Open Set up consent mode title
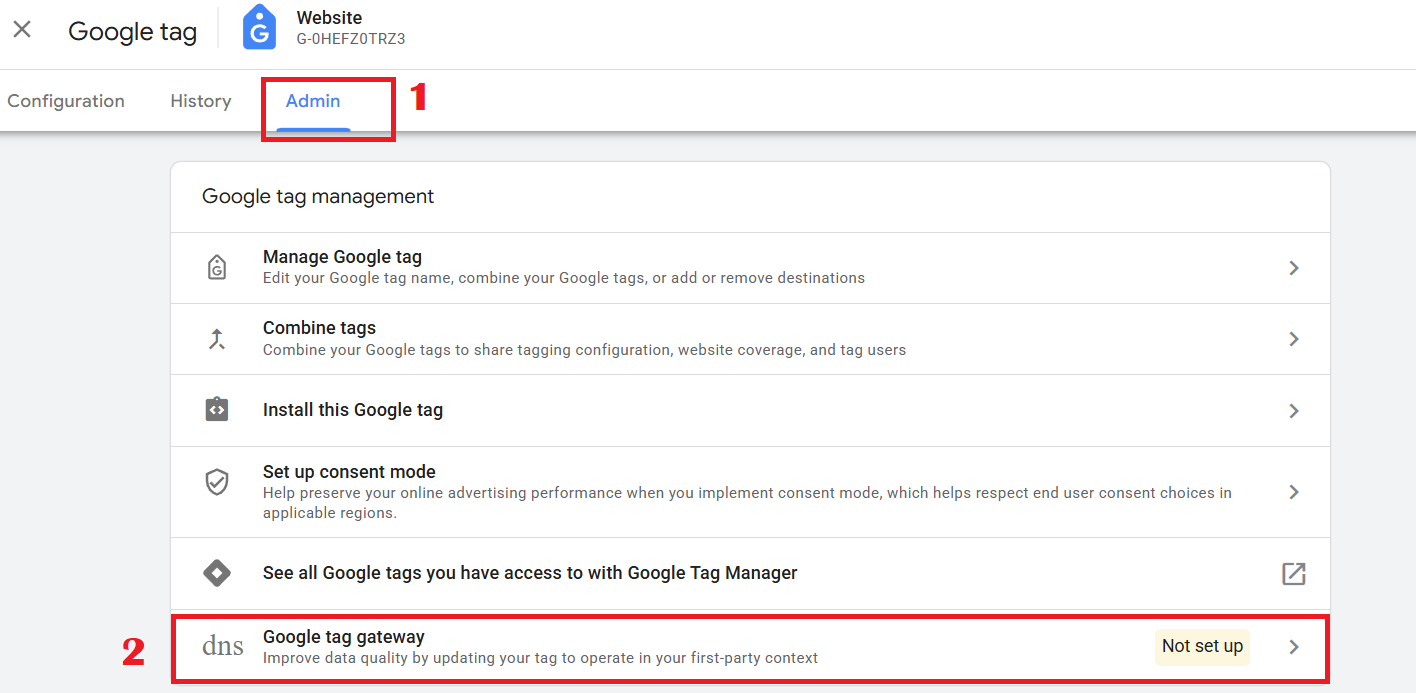 point(349,472)
